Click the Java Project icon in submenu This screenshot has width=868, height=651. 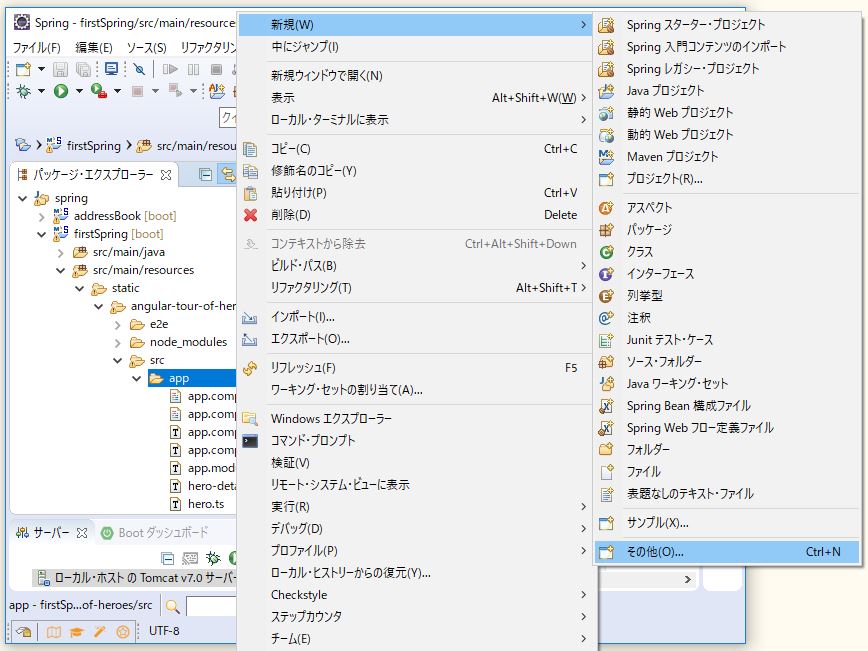pyautogui.click(x=606, y=91)
